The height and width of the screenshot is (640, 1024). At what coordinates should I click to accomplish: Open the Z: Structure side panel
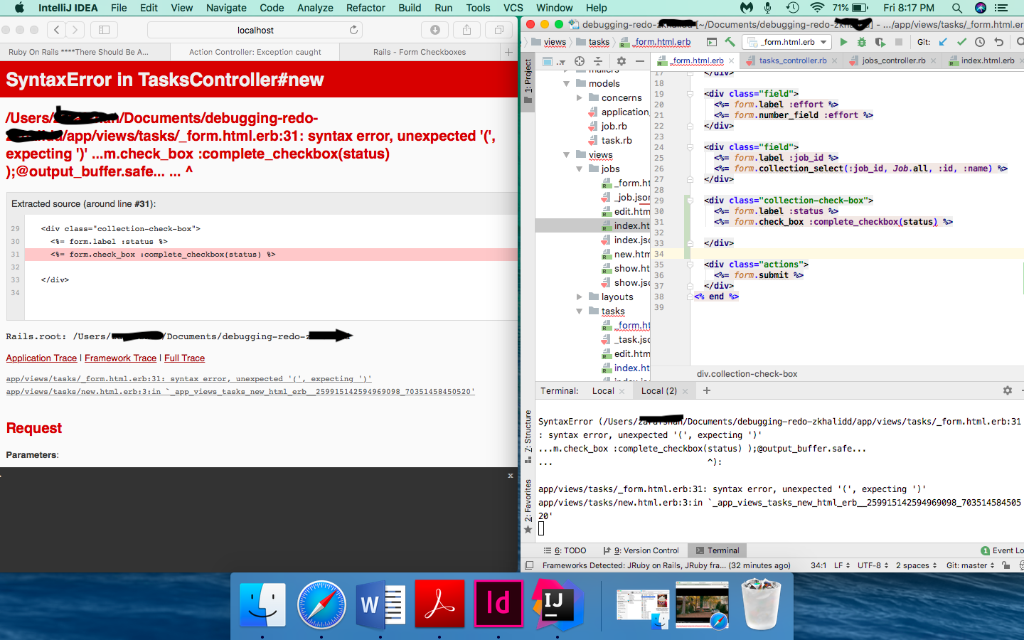click(528, 436)
